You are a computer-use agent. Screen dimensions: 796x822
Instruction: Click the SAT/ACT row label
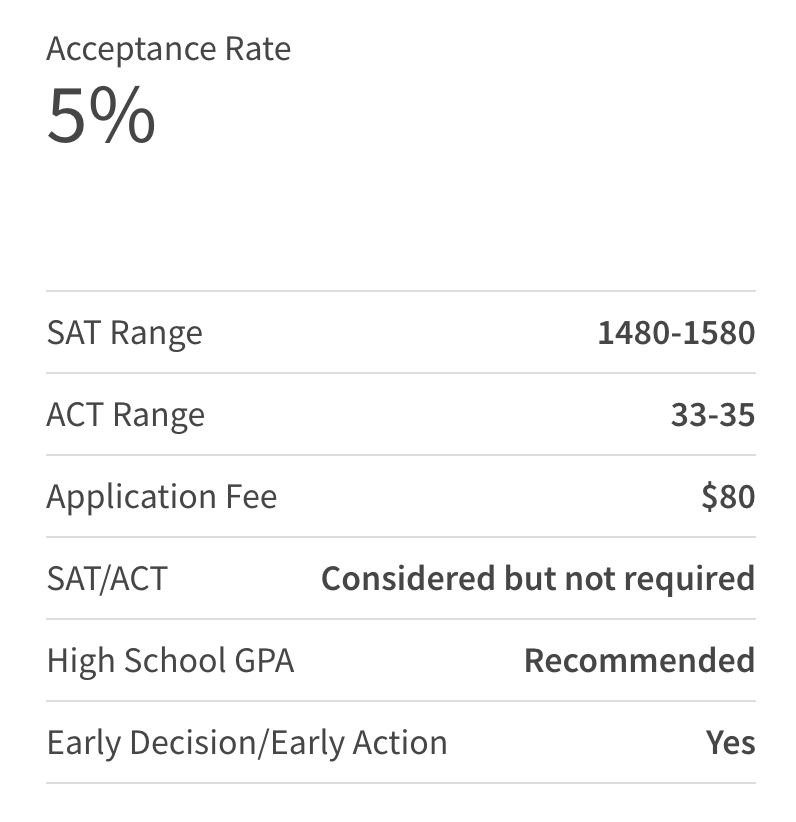pyautogui.click(x=107, y=578)
